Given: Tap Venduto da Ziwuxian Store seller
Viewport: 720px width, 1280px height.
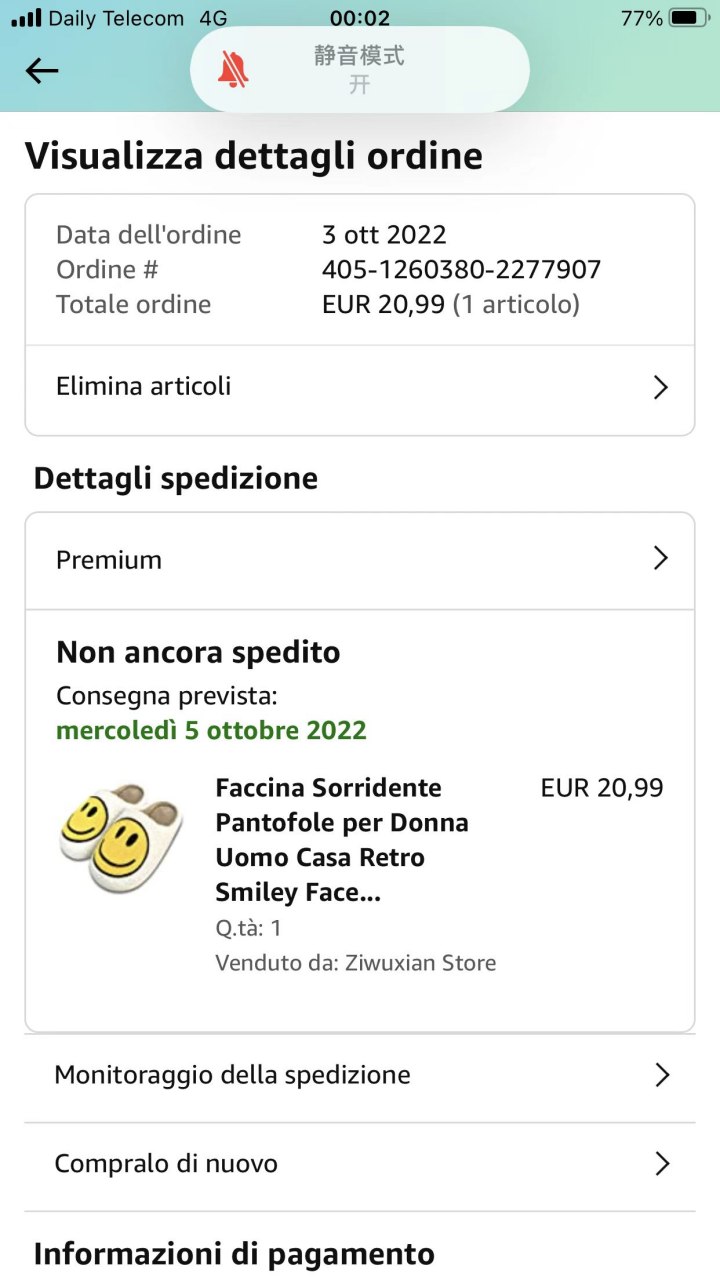Looking at the screenshot, I should pyautogui.click(x=356, y=963).
